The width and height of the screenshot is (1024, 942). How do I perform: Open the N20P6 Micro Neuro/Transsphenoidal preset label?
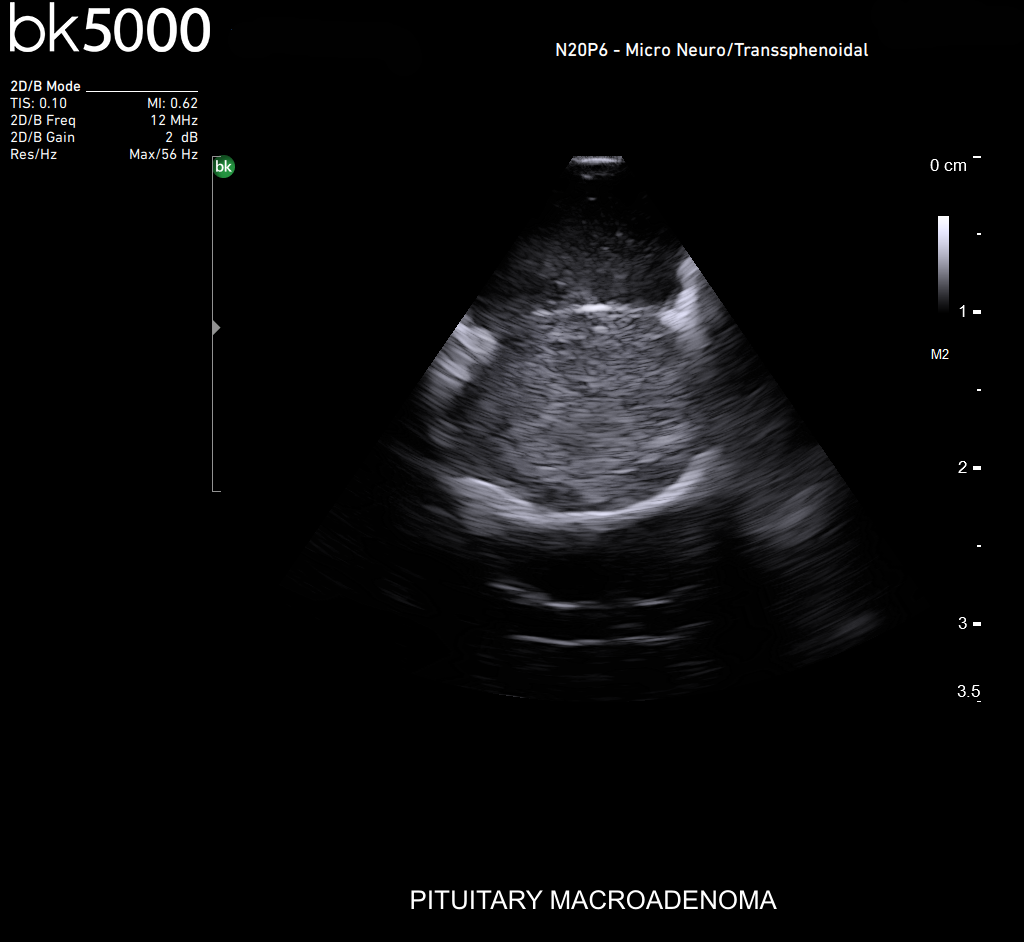(711, 50)
